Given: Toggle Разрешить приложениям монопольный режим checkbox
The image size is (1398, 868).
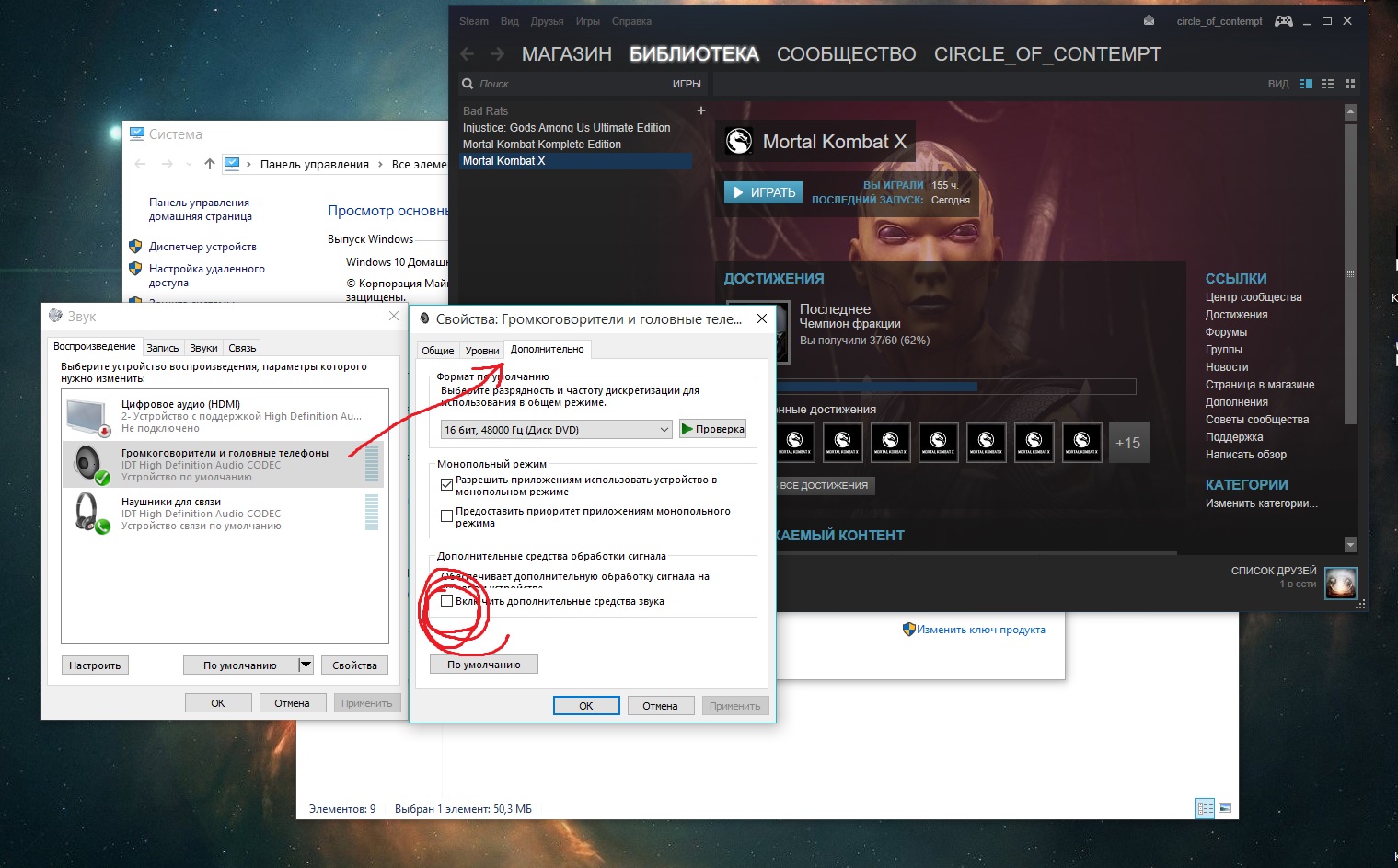Looking at the screenshot, I should point(446,484).
